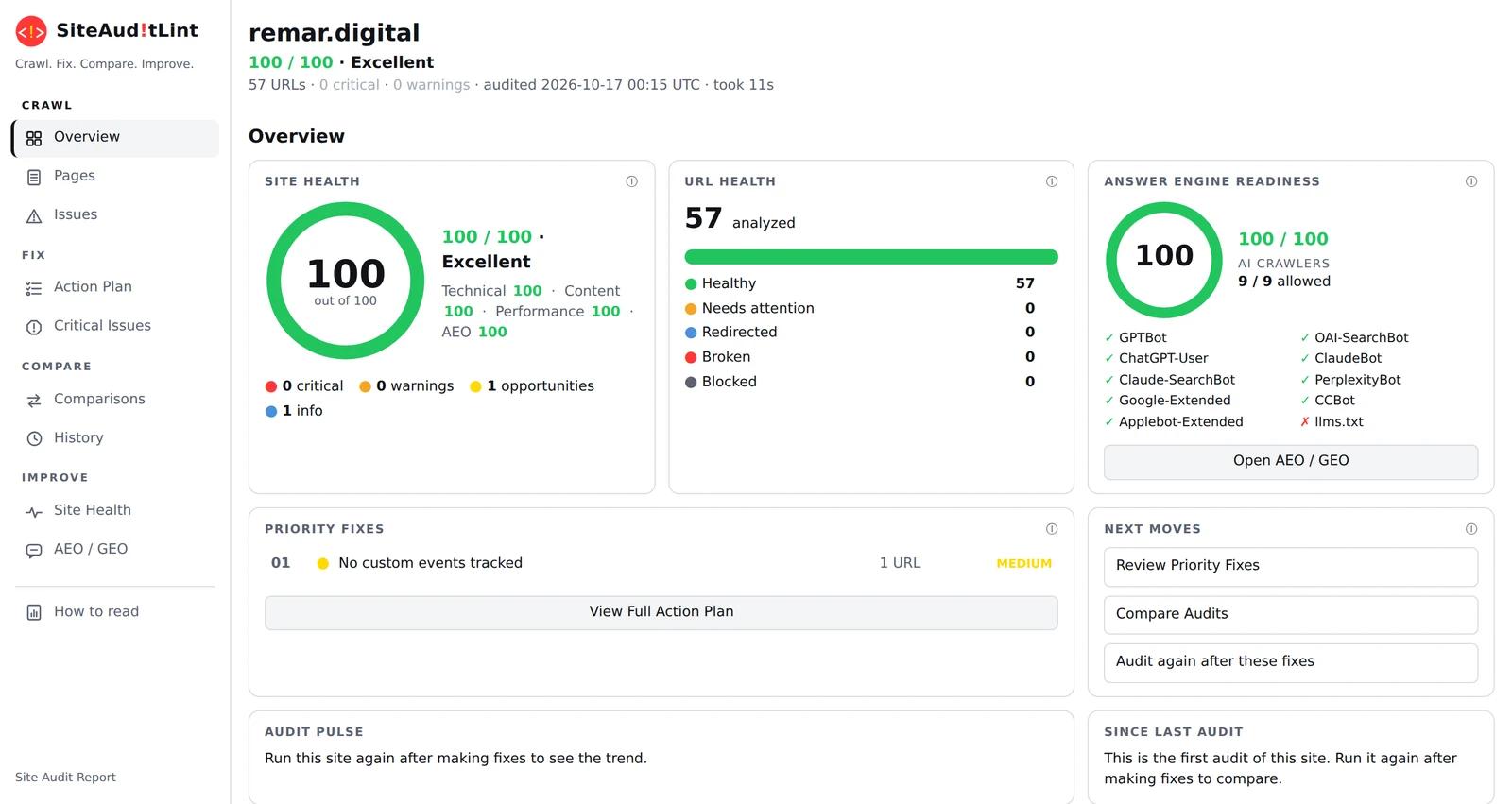Click the AEO / GEO chat bubble icon
Image resolution: width=1512 pixels, height=804 pixels.
point(34,550)
